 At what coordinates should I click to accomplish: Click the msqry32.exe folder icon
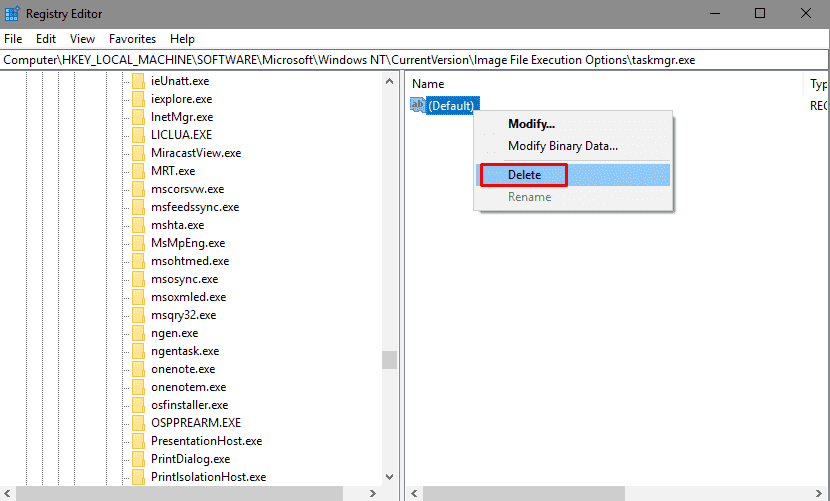point(138,315)
